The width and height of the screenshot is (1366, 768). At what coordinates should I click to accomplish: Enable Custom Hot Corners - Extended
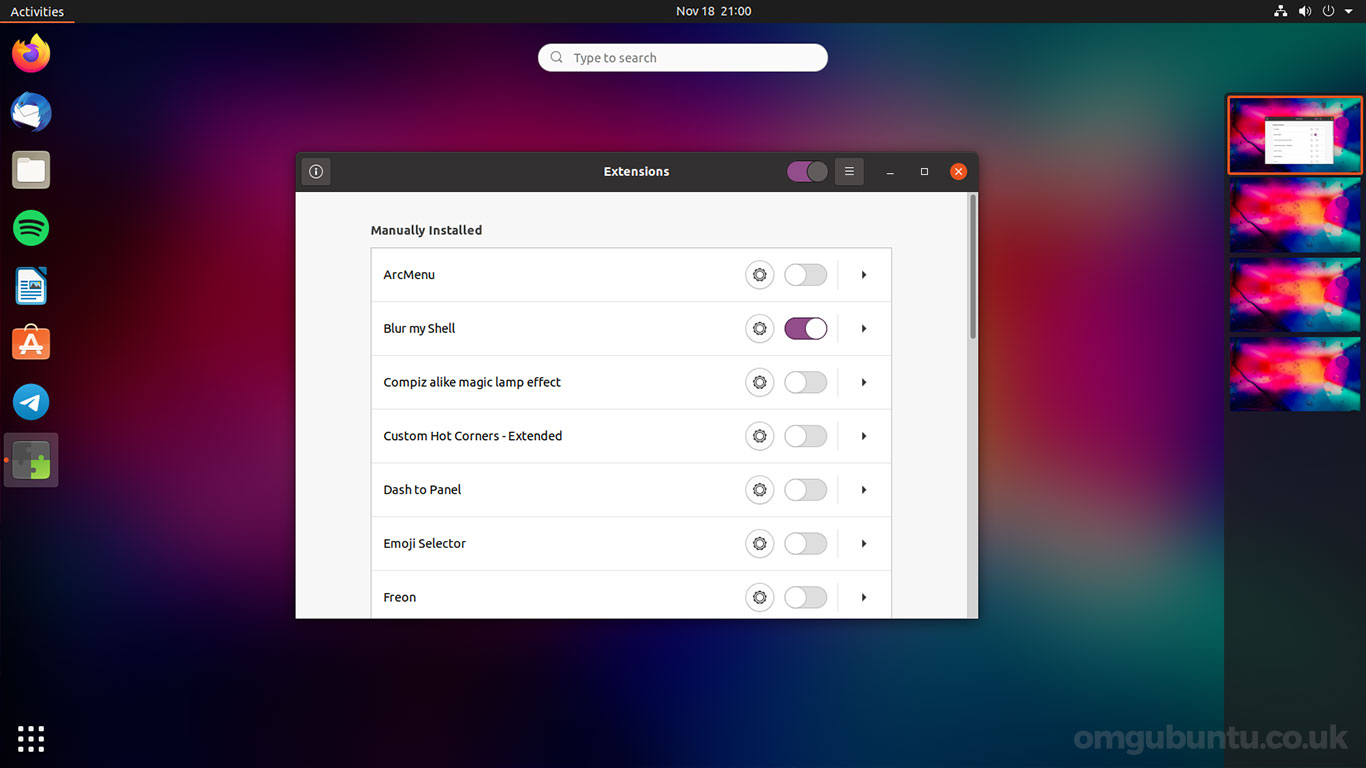click(805, 436)
